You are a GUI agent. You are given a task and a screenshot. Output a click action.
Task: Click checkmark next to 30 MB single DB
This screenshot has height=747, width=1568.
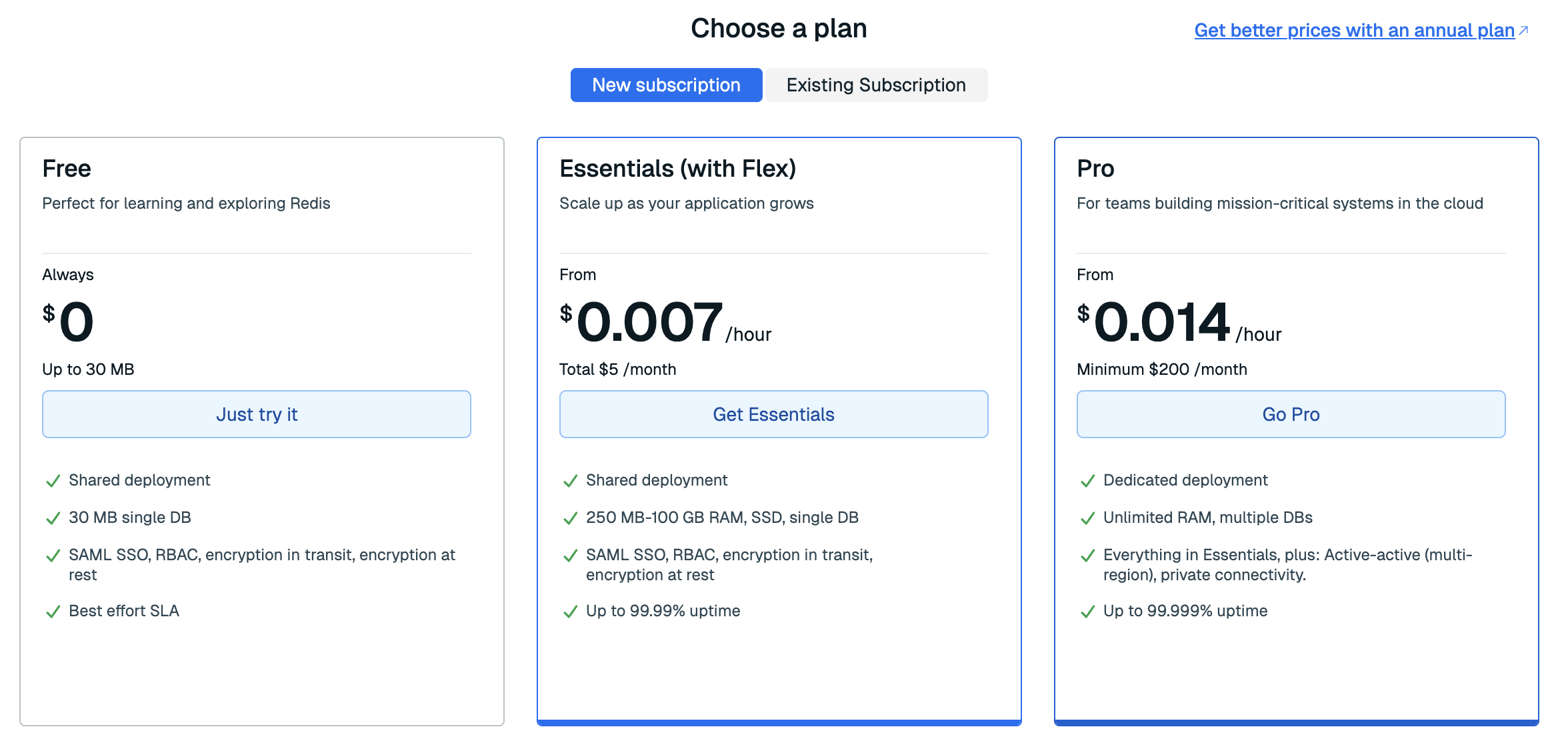click(x=53, y=518)
